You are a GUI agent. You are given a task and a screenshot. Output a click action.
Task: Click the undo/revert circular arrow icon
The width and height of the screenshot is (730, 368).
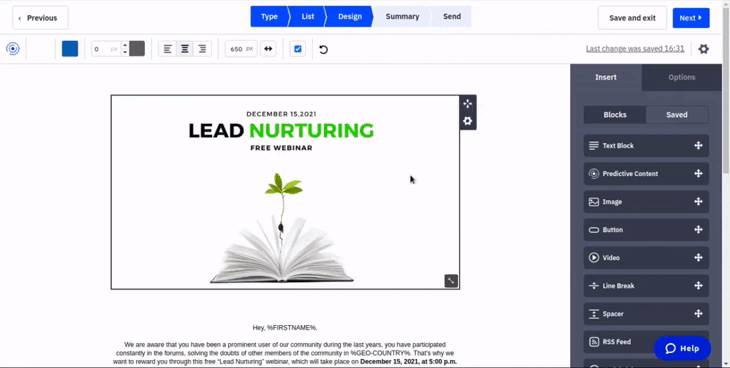click(x=324, y=49)
